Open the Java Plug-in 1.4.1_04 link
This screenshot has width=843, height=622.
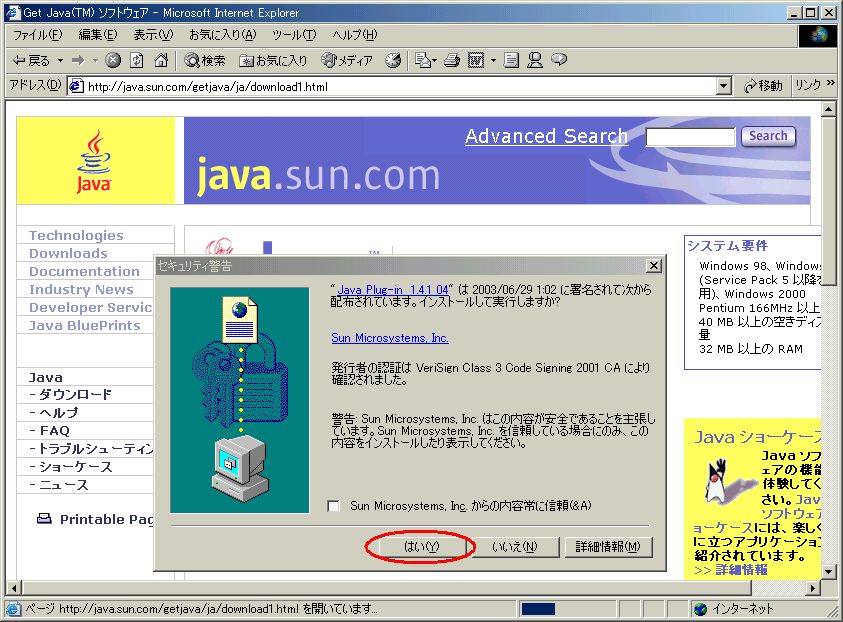coord(392,289)
